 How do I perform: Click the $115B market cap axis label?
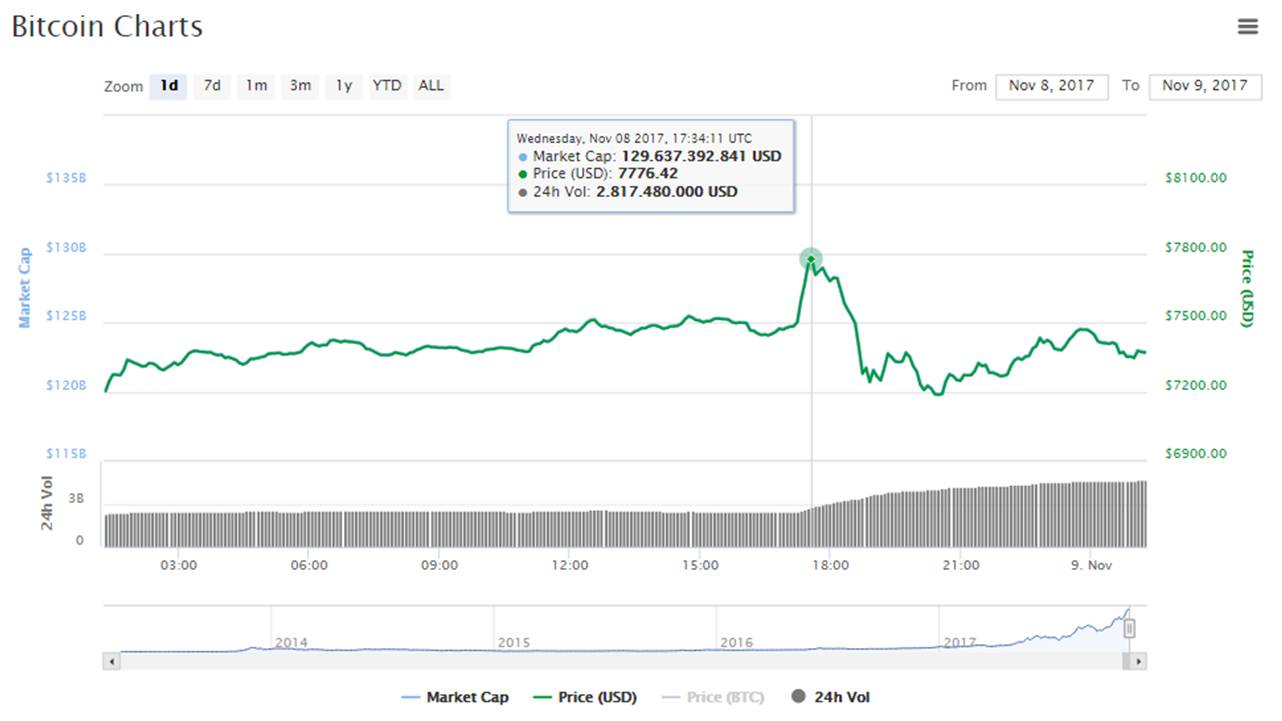click(66, 454)
